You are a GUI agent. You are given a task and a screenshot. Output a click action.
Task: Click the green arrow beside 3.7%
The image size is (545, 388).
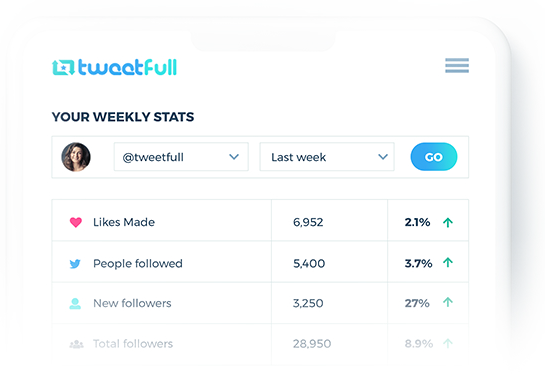click(x=448, y=262)
